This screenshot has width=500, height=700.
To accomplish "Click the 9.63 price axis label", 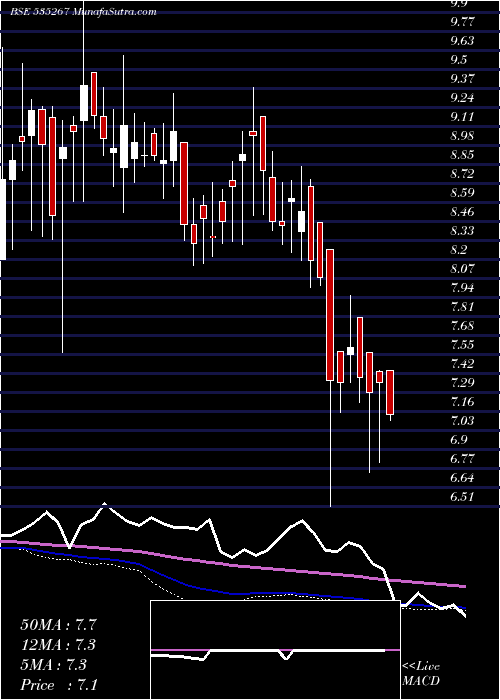I will [462, 41].
